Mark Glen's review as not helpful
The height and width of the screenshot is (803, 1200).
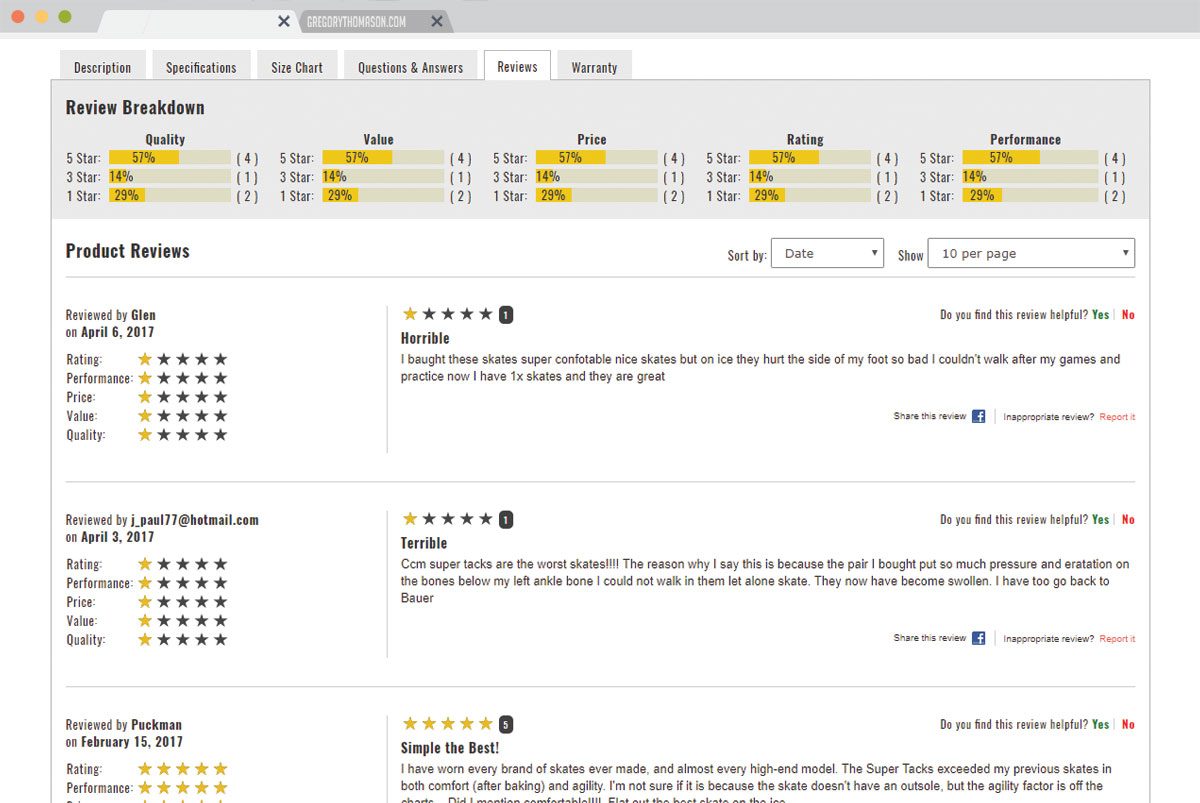tap(1128, 315)
